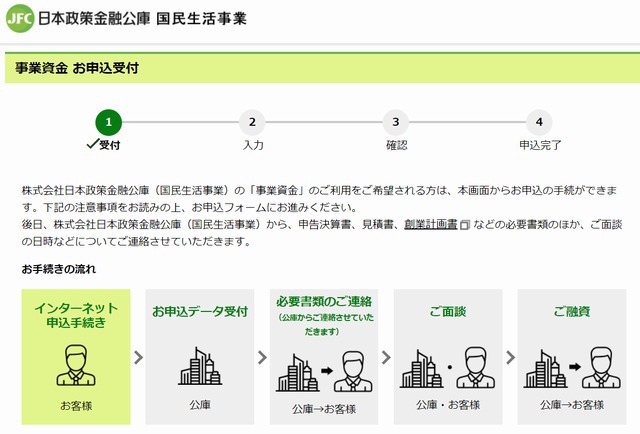Screen dimensions: 640x434
Task: Click the checkmark icon next to 受付
Action: pyautogui.click(x=93, y=144)
